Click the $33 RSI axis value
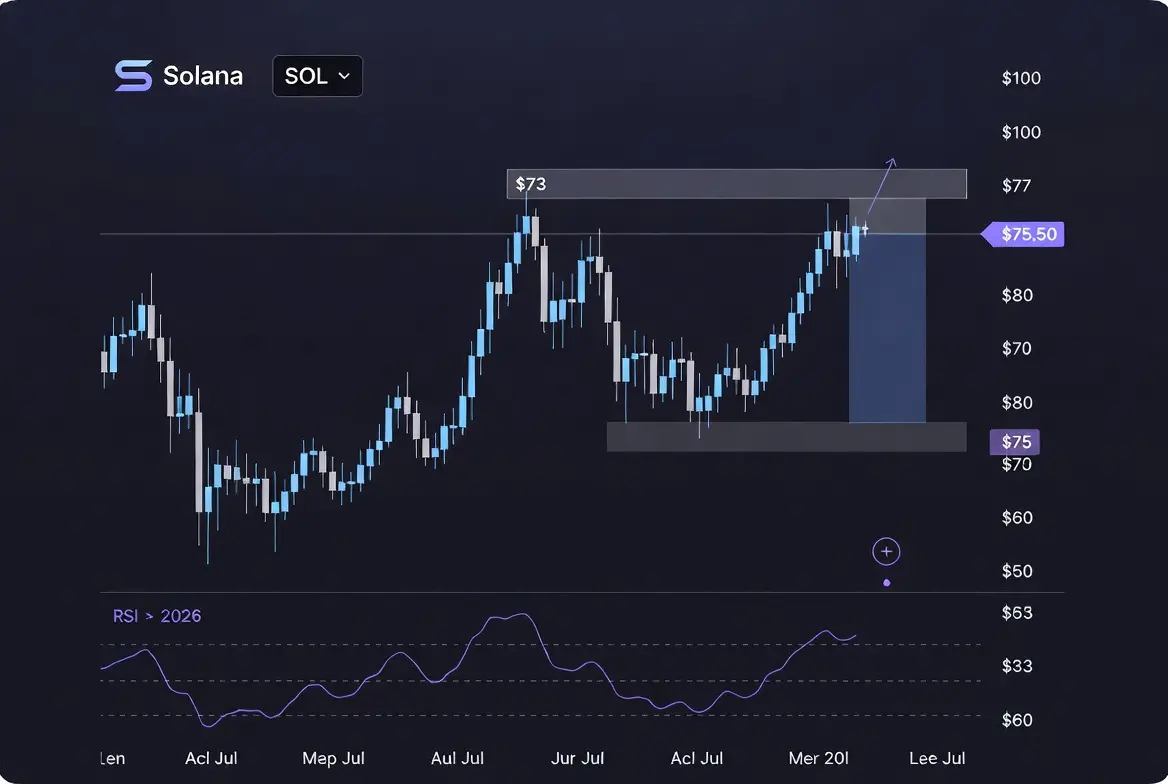The image size is (1168, 784). click(1017, 666)
